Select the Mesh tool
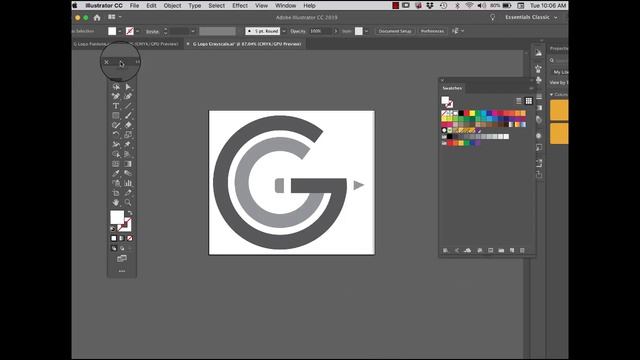Screen dimensions: 640x360 click(116, 164)
